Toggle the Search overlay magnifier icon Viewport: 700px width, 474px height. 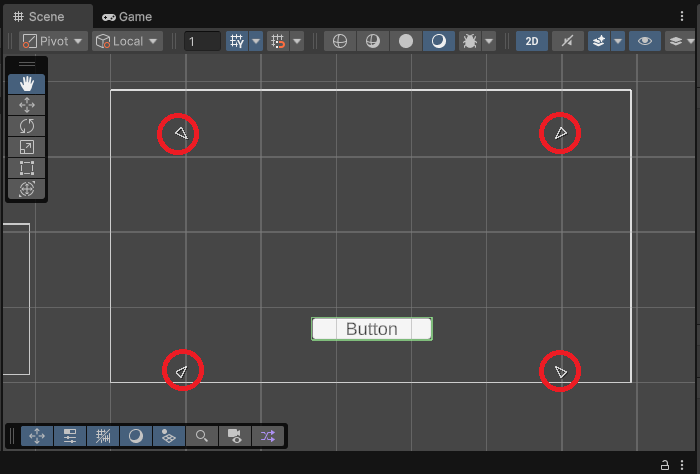[202, 436]
